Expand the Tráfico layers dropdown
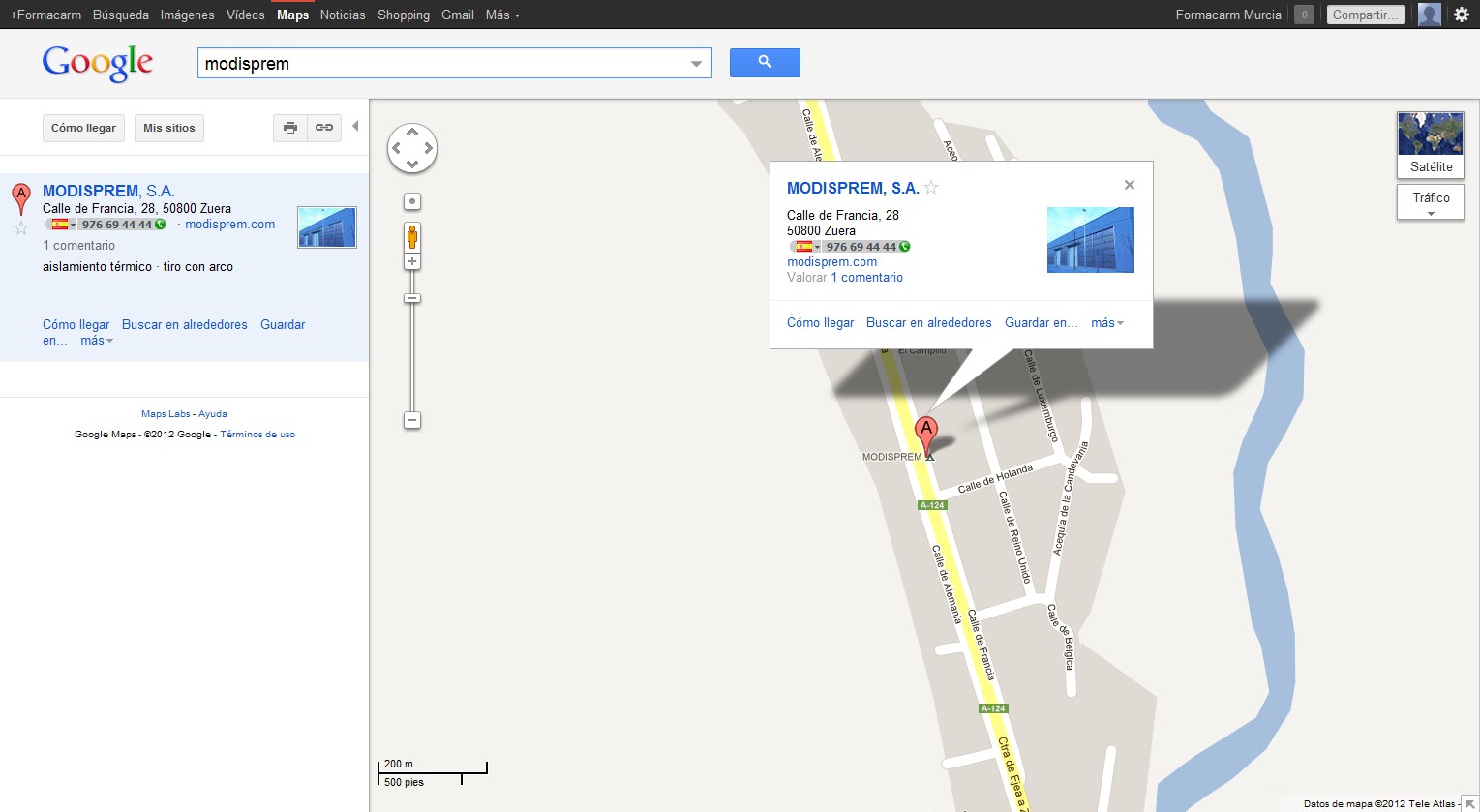1480x812 pixels. point(1431,202)
